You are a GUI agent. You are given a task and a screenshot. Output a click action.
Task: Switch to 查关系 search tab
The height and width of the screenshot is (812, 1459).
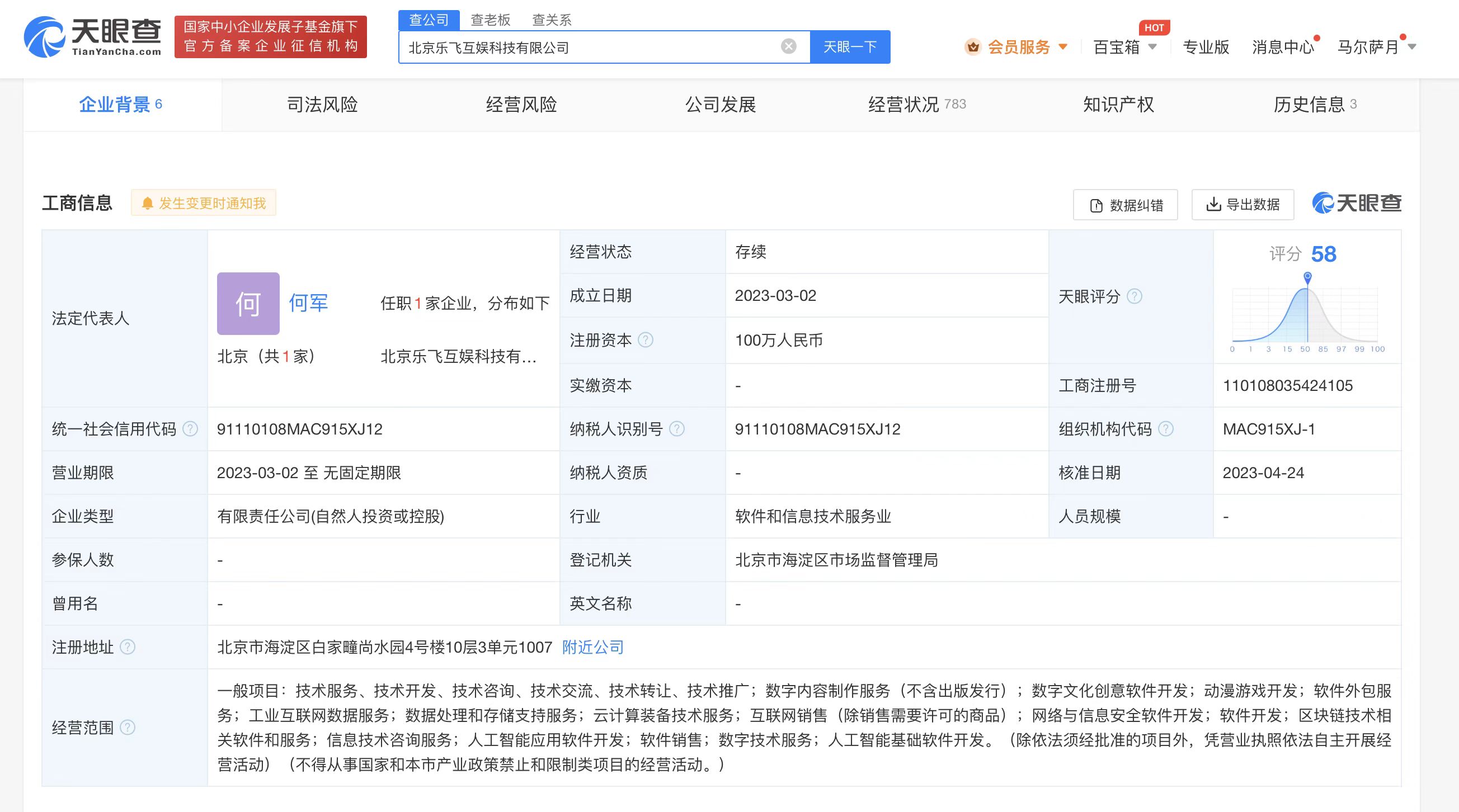pyautogui.click(x=552, y=20)
